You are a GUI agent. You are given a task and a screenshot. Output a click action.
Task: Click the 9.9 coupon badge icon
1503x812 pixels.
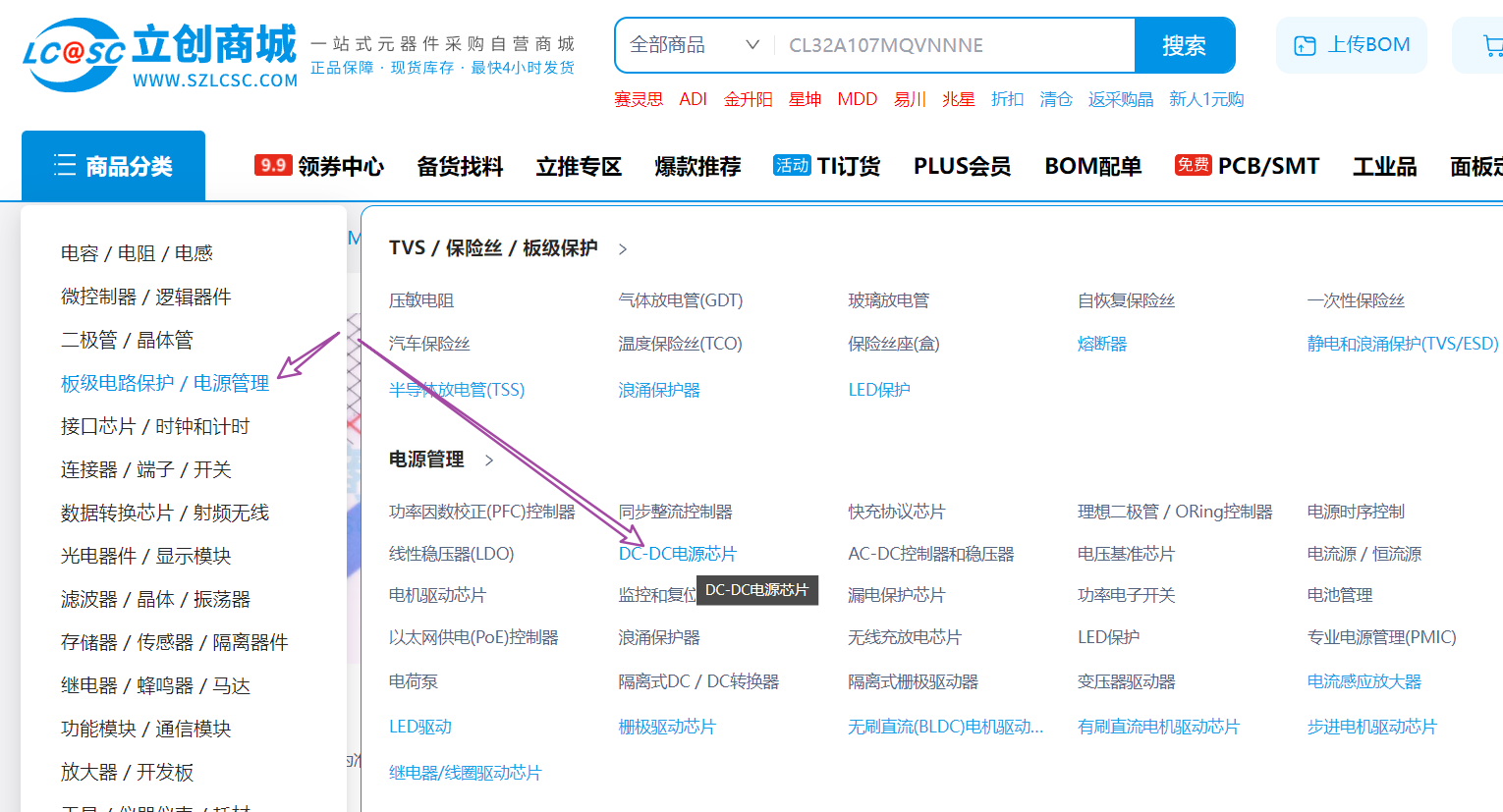coord(273,165)
